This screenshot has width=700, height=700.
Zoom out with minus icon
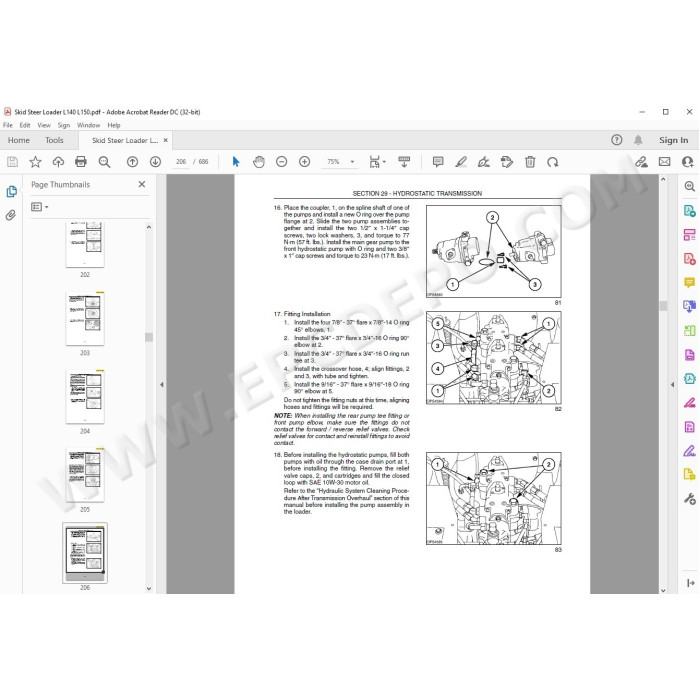[x=282, y=162]
